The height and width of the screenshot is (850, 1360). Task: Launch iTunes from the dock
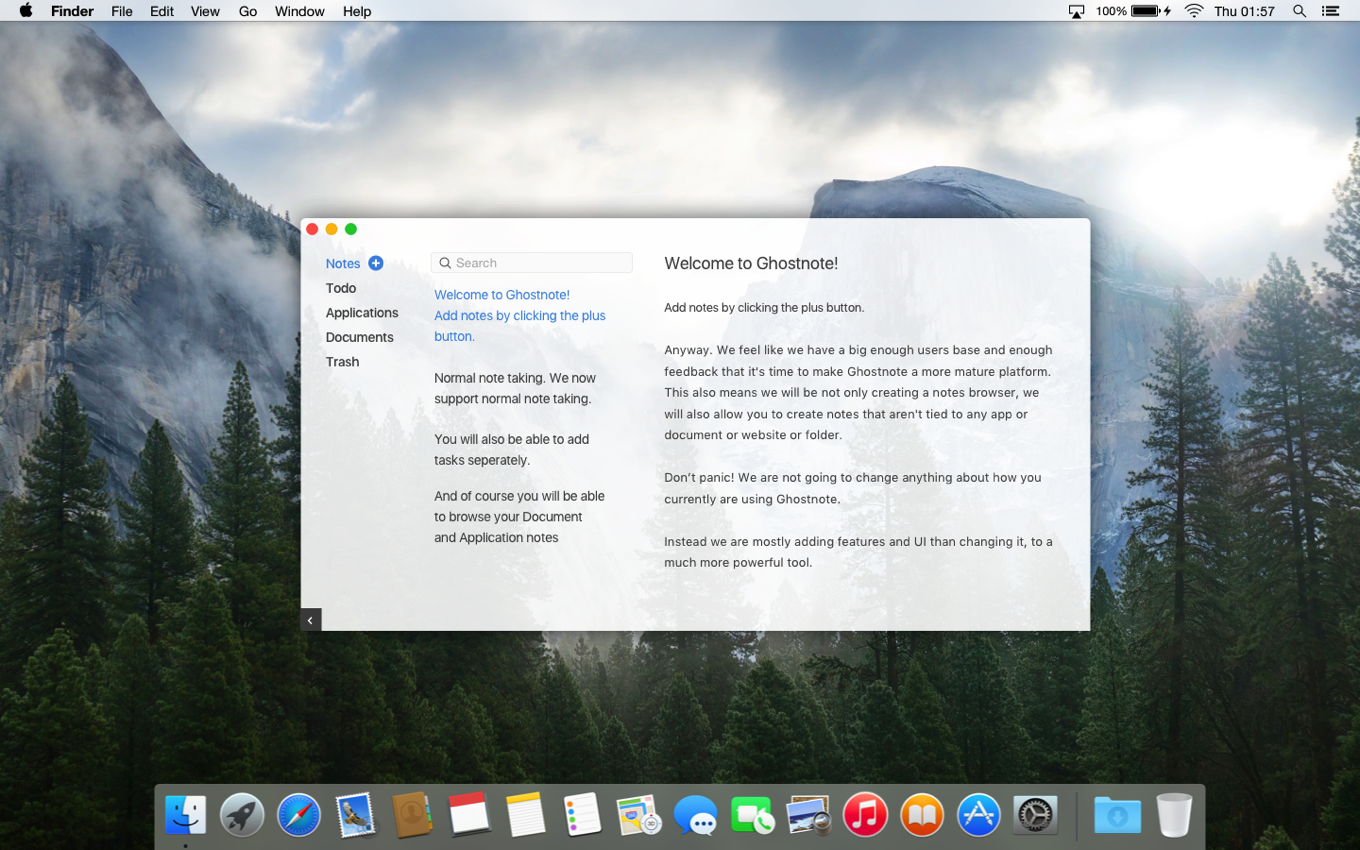coord(865,815)
